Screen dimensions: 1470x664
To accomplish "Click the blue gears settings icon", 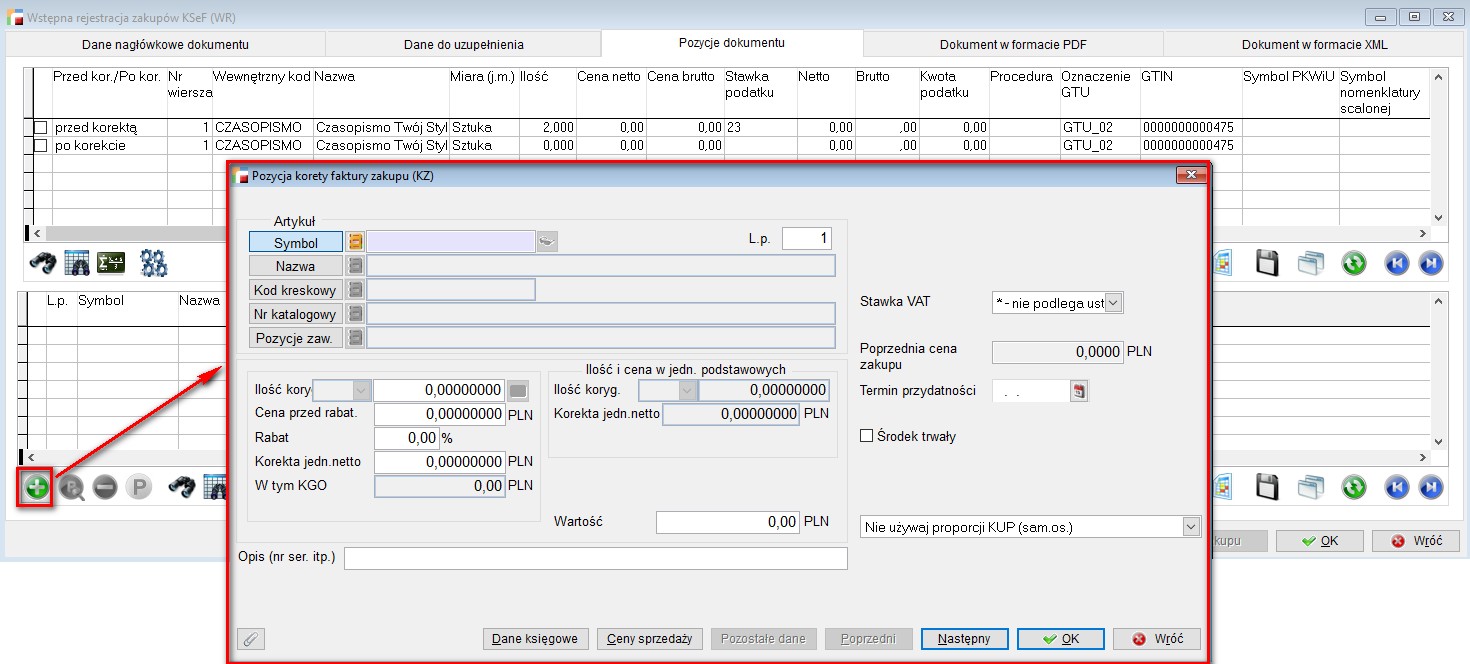I will point(153,263).
